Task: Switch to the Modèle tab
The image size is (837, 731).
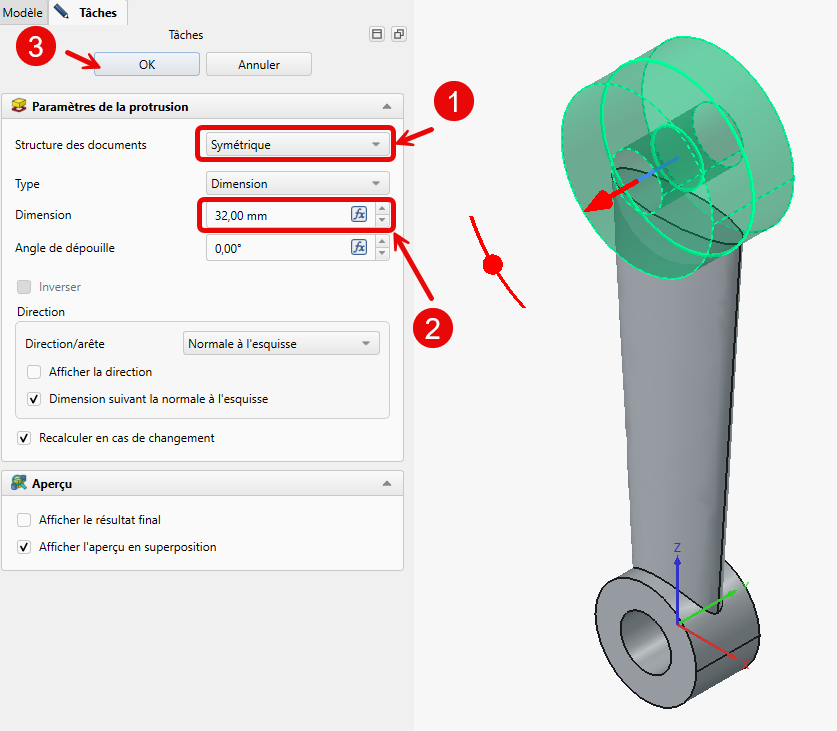Action: pos(23,13)
